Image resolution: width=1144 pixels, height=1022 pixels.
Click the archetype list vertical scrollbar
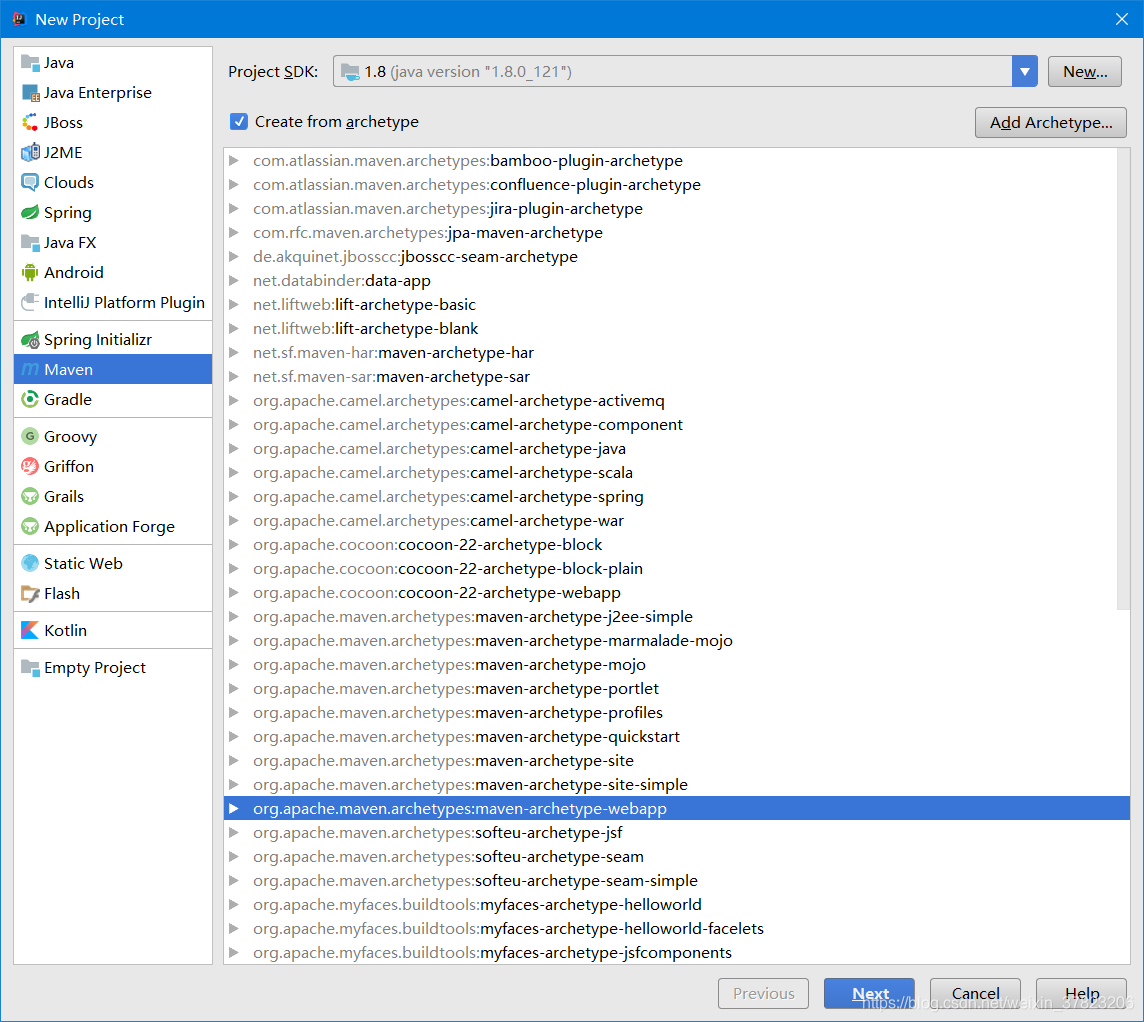[1124, 379]
